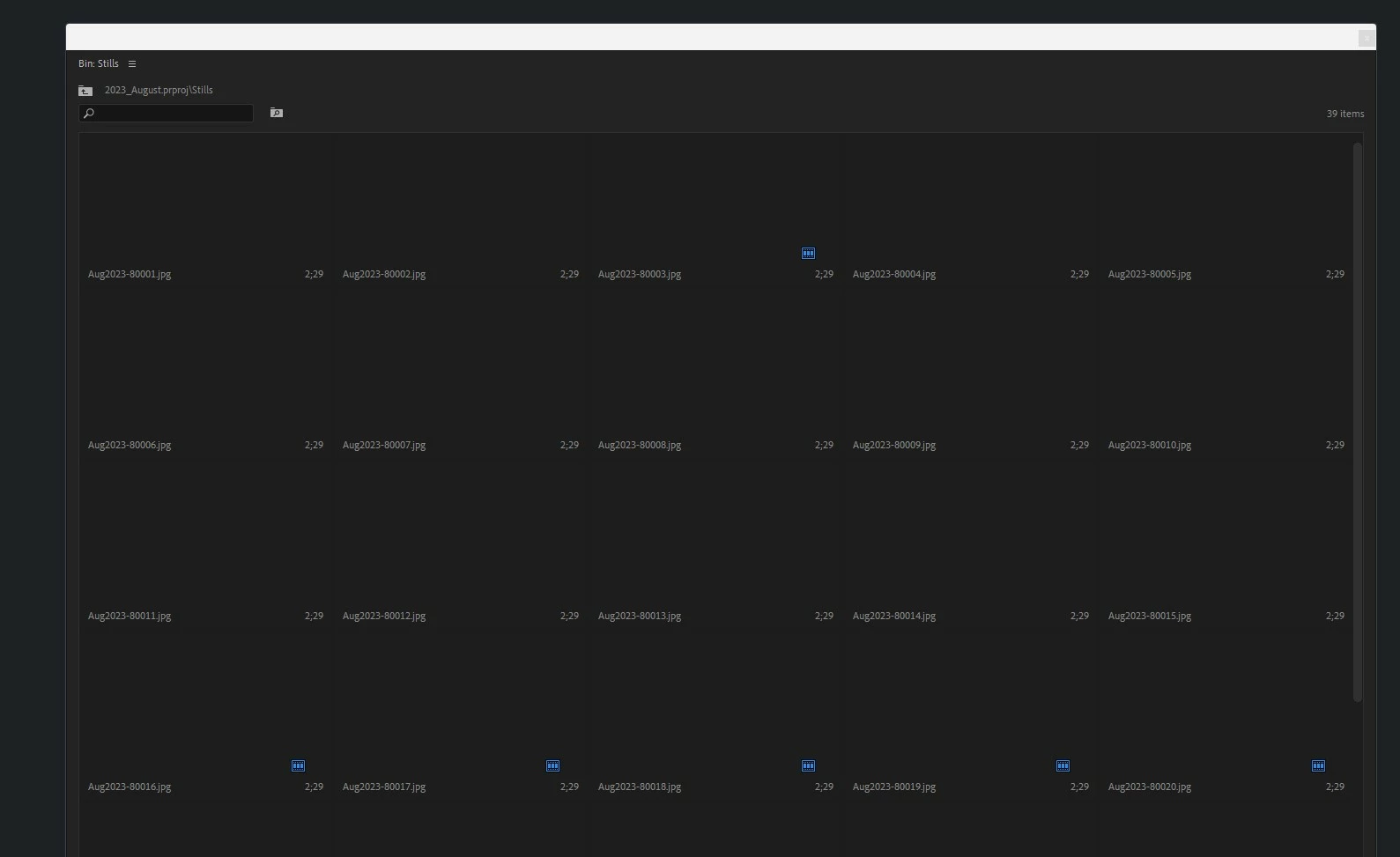Go up one folder level from Stills

(85, 91)
